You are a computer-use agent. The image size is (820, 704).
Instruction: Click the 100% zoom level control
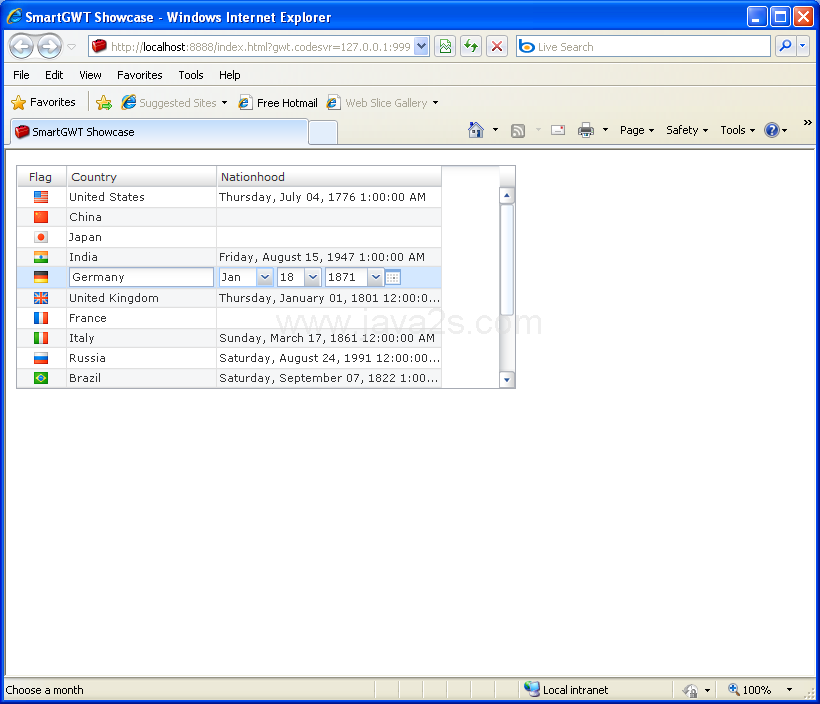click(x=750, y=690)
